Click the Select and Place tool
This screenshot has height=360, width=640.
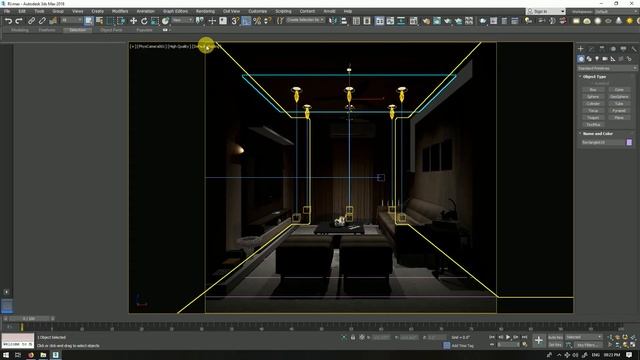tap(165, 21)
